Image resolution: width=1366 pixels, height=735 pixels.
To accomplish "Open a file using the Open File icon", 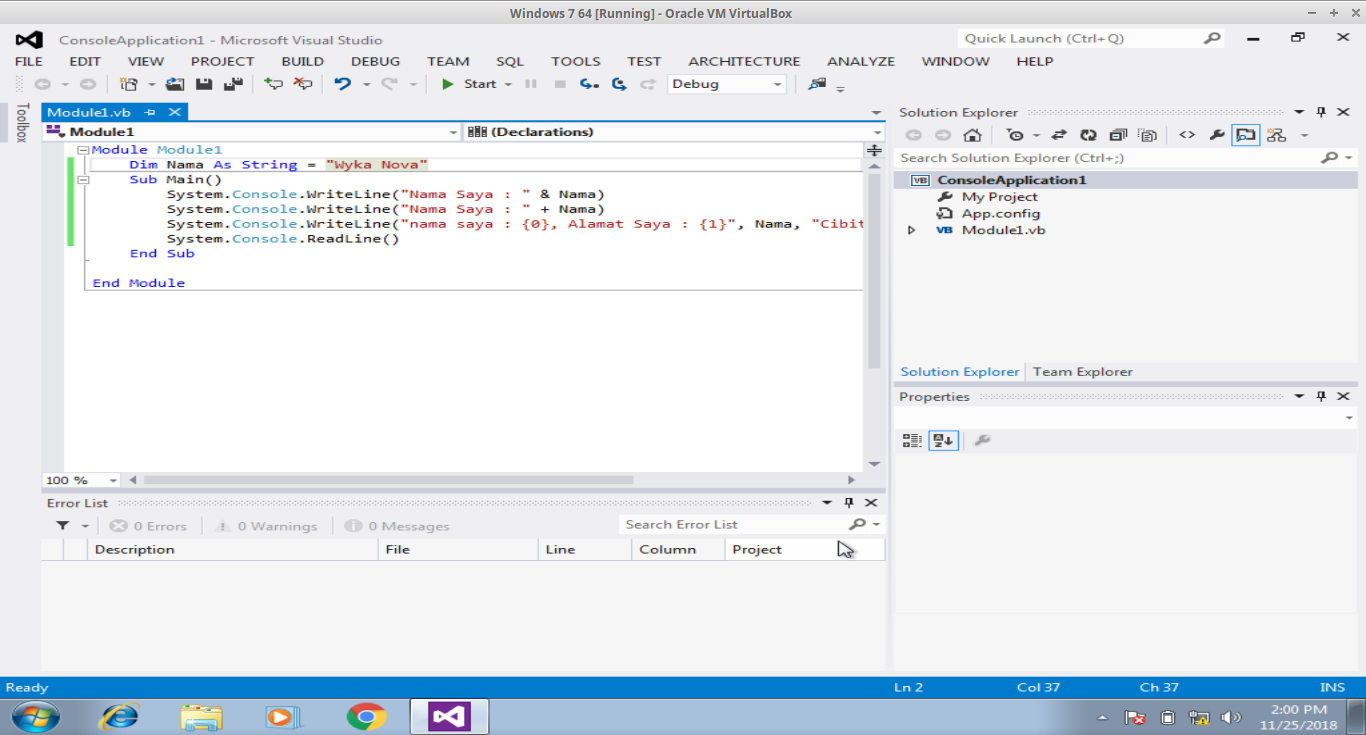I will (176, 84).
